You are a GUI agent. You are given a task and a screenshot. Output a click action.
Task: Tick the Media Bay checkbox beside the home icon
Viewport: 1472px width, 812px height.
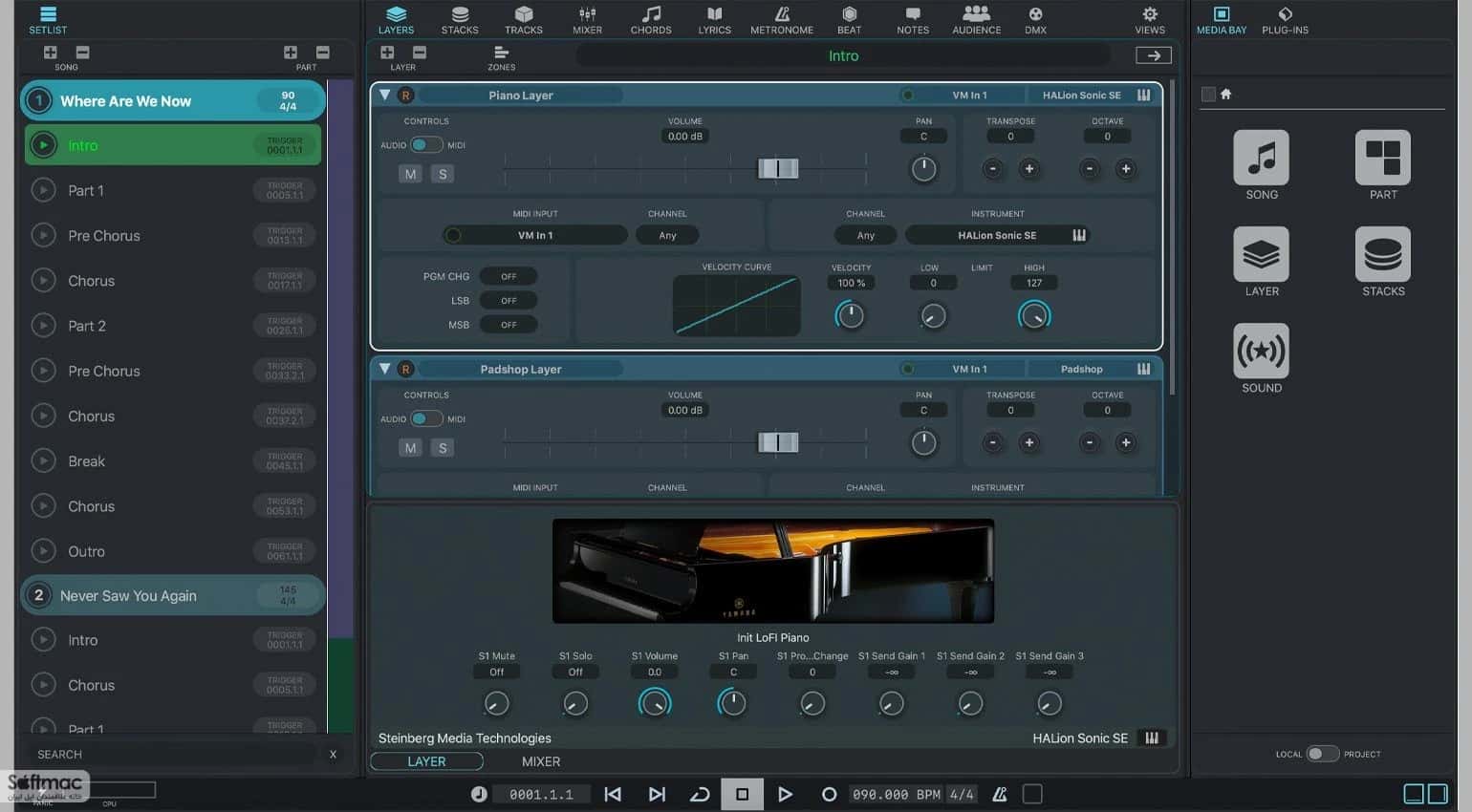(1208, 94)
